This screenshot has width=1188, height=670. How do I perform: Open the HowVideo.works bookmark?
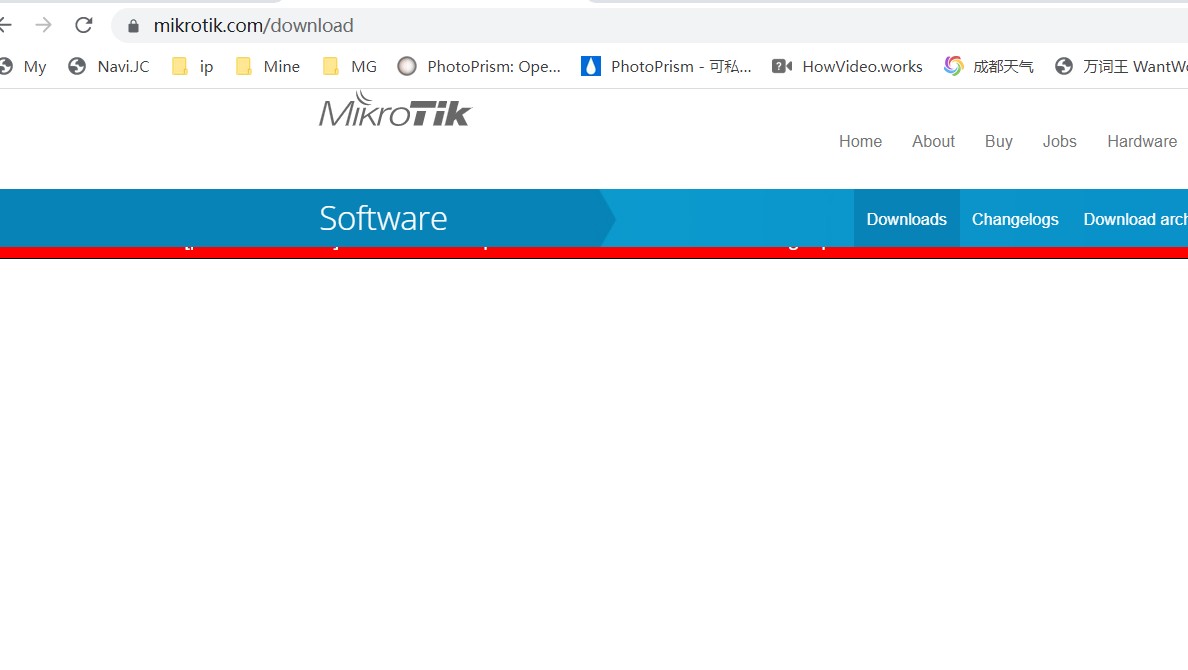tap(847, 67)
